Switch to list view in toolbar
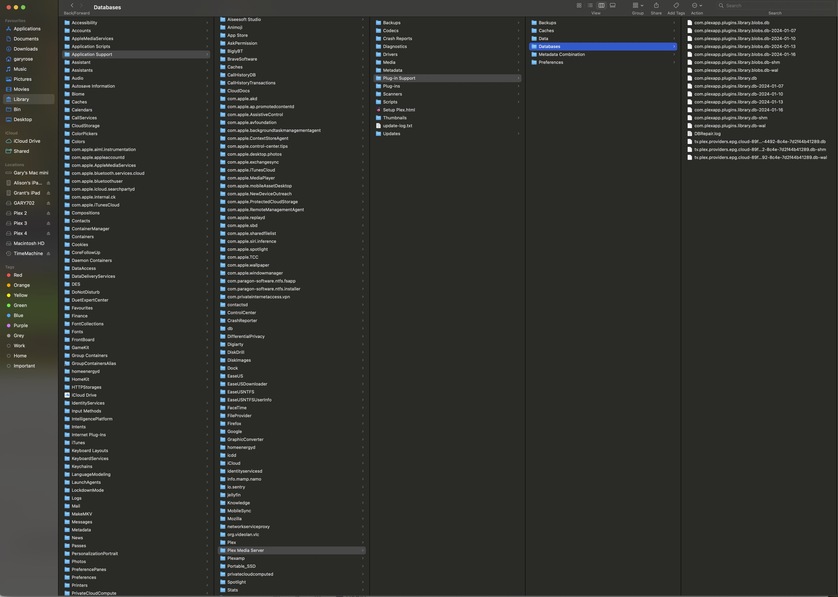Screen dimensions: 838x597 (x=590, y=5)
